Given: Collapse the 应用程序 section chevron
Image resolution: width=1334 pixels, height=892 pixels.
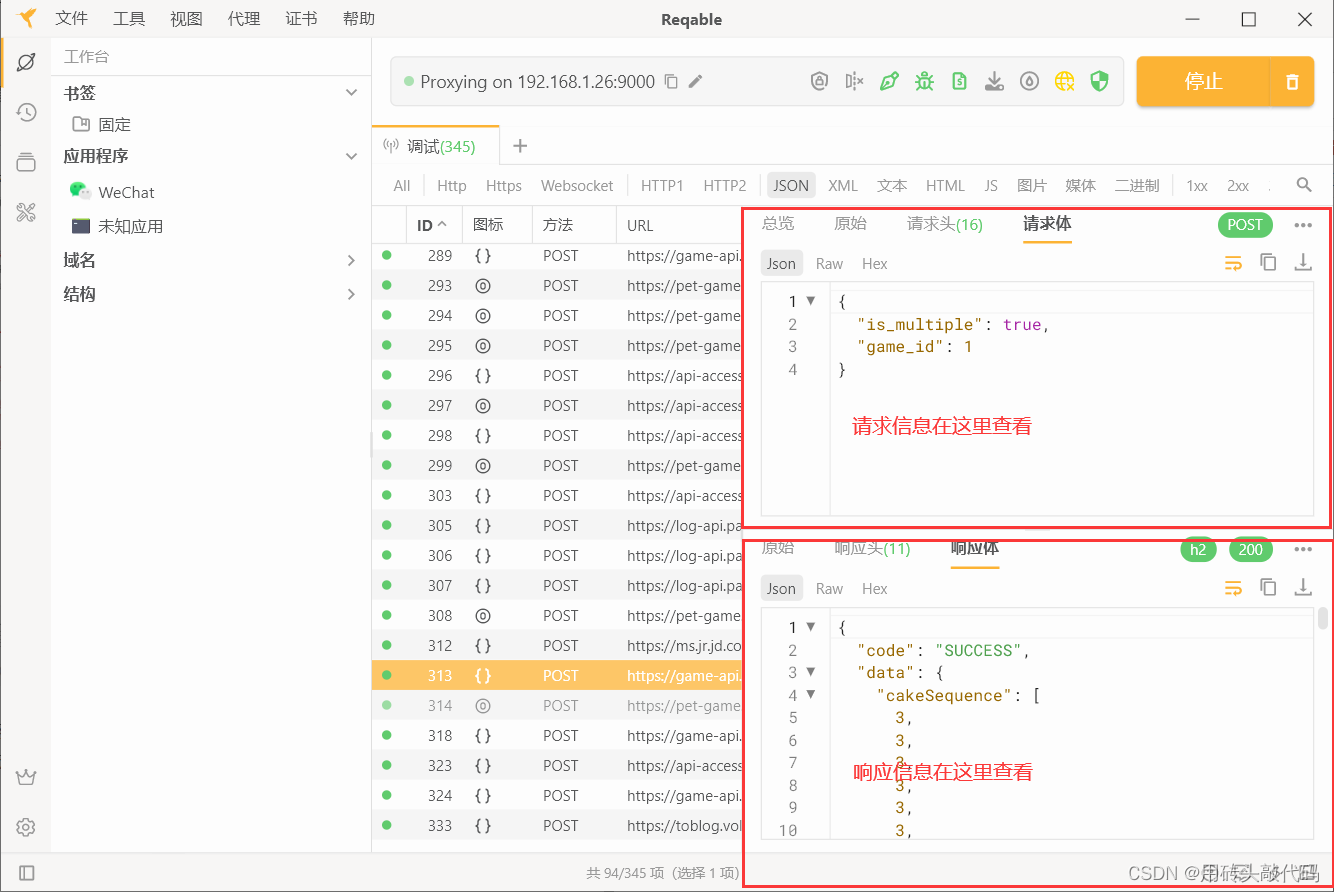Looking at the screenshot, I should (x=351, y=156).
